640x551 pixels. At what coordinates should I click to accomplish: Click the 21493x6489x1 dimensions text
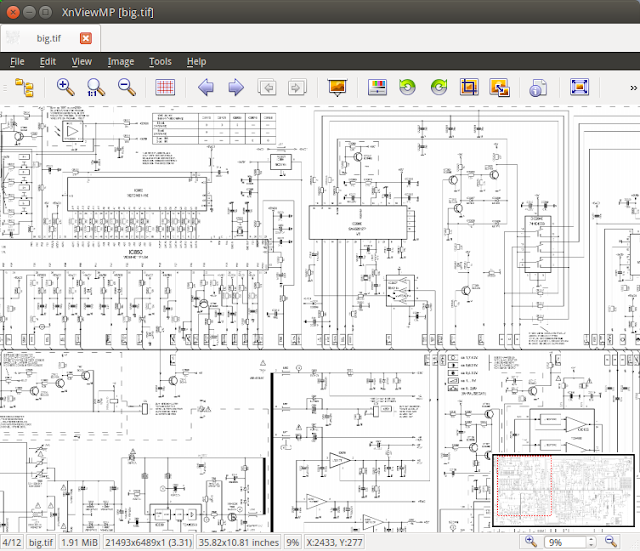coord(149,542)
